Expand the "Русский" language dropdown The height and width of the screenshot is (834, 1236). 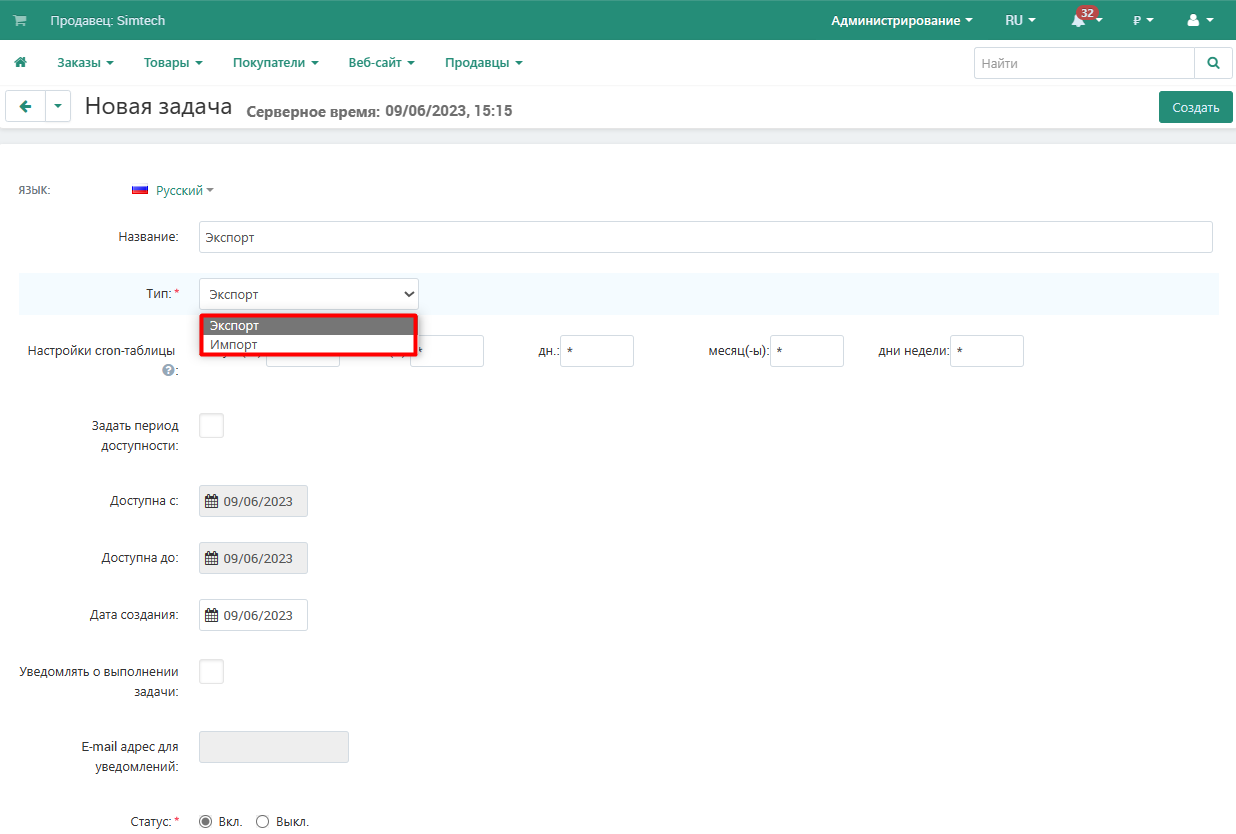tap(185, 190)
